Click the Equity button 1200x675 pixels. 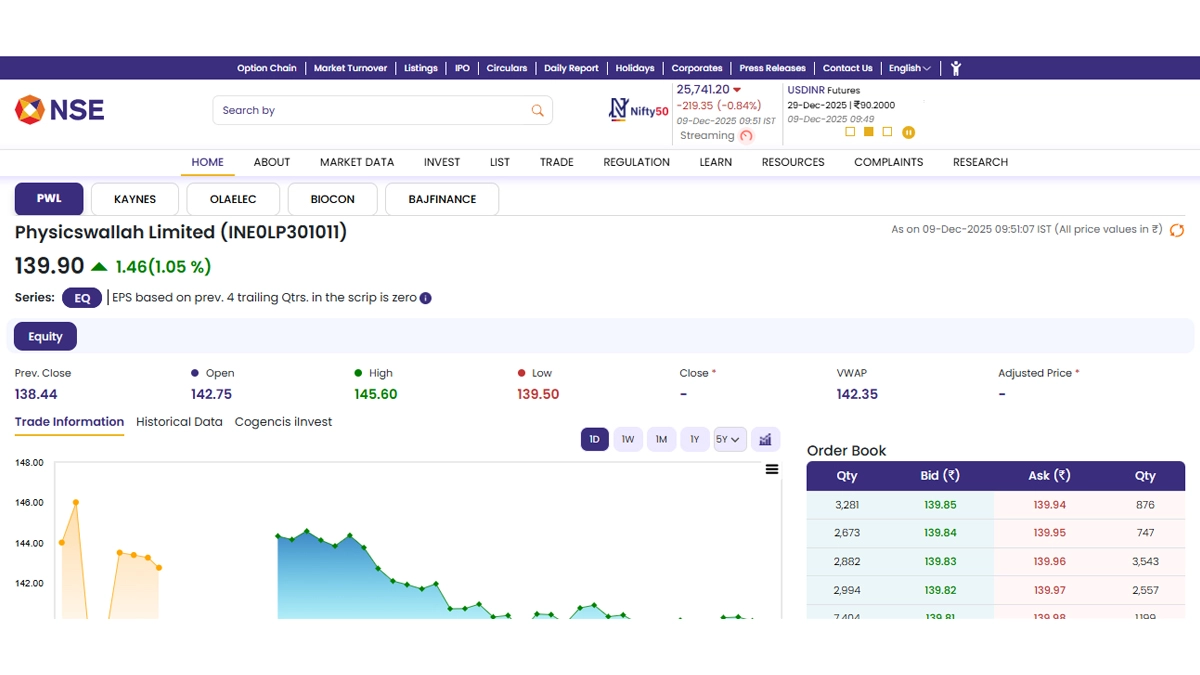(x=45, y=337)
